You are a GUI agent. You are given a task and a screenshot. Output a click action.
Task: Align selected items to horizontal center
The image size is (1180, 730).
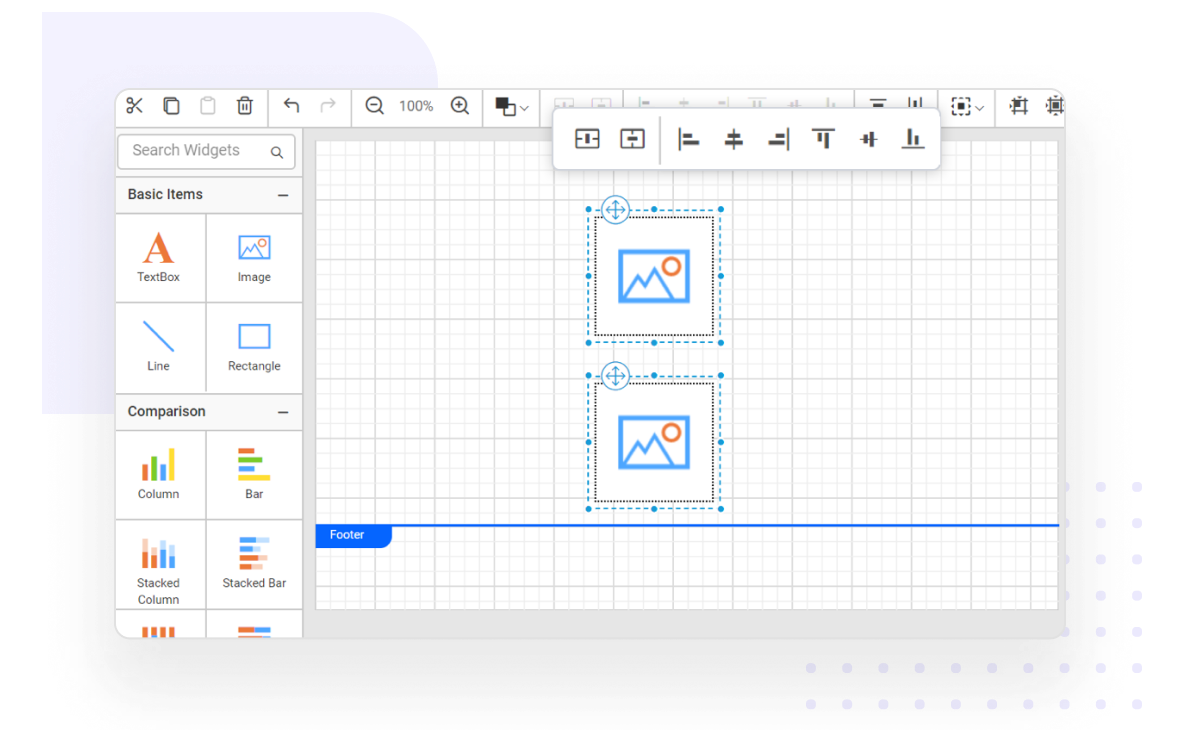(x=734, y=139)
